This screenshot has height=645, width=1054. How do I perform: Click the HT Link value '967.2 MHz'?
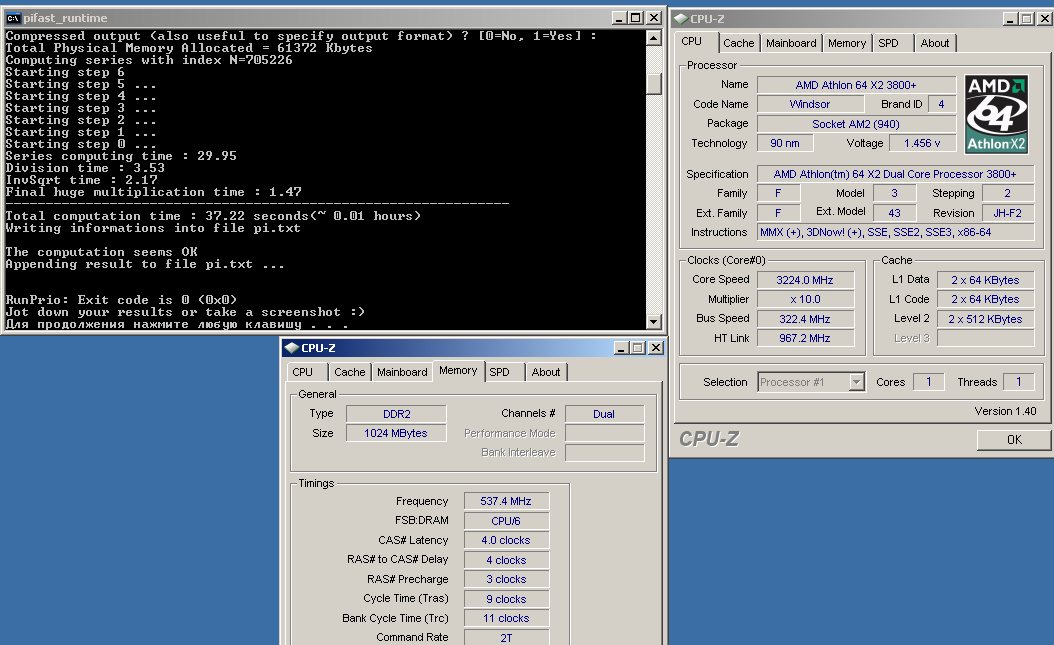(x=805, y=338)
